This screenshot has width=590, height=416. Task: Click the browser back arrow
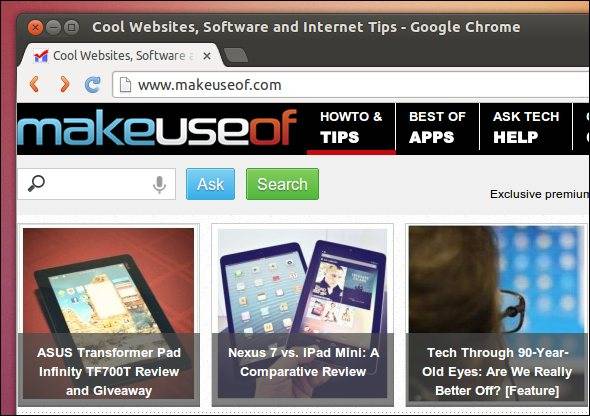coord(34,84)
